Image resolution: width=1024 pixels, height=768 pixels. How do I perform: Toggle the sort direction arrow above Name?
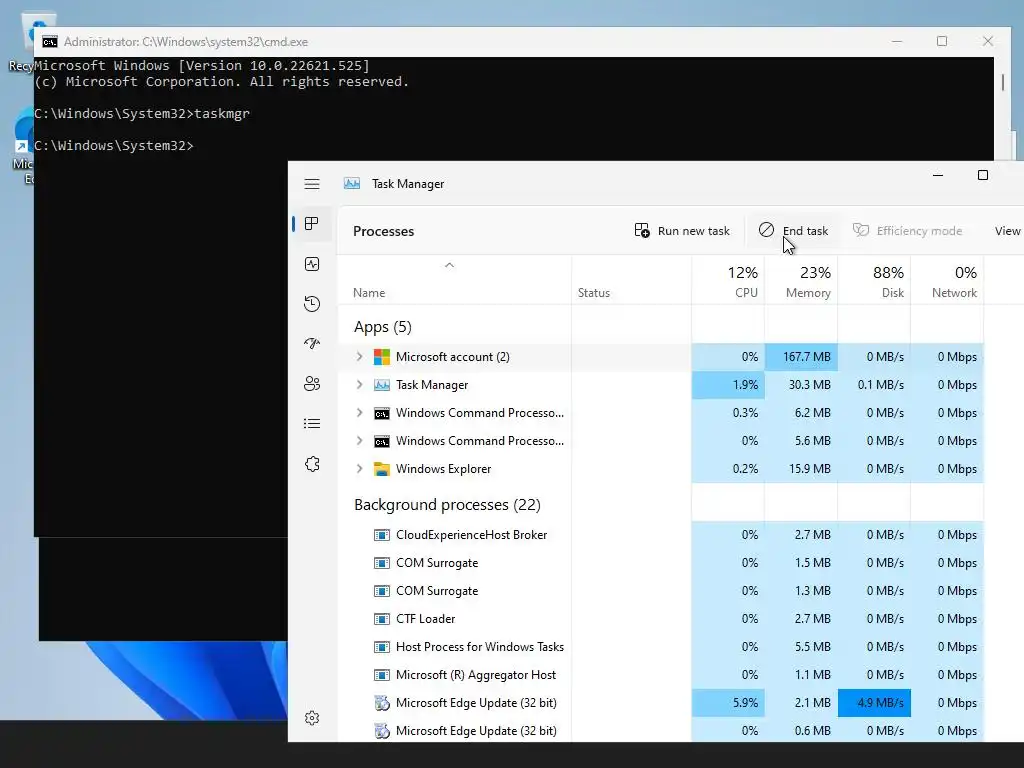pos(449,265)
